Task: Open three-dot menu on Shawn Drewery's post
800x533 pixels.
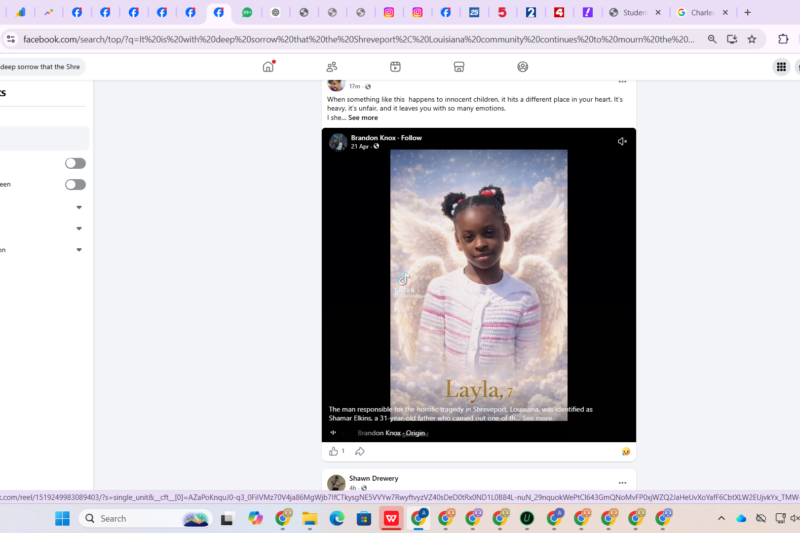Action: [622, 483]
